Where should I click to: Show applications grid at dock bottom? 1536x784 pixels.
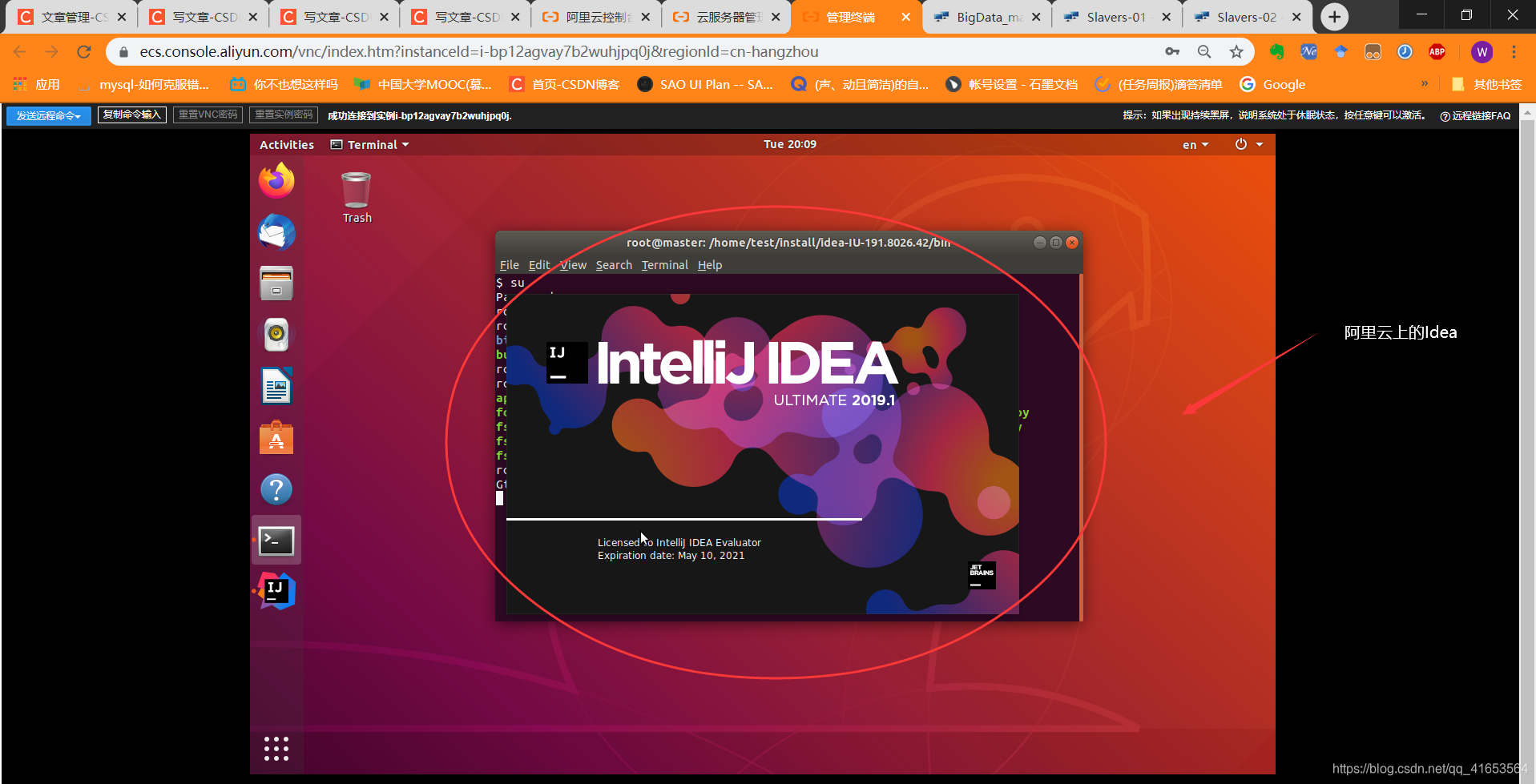276,749
